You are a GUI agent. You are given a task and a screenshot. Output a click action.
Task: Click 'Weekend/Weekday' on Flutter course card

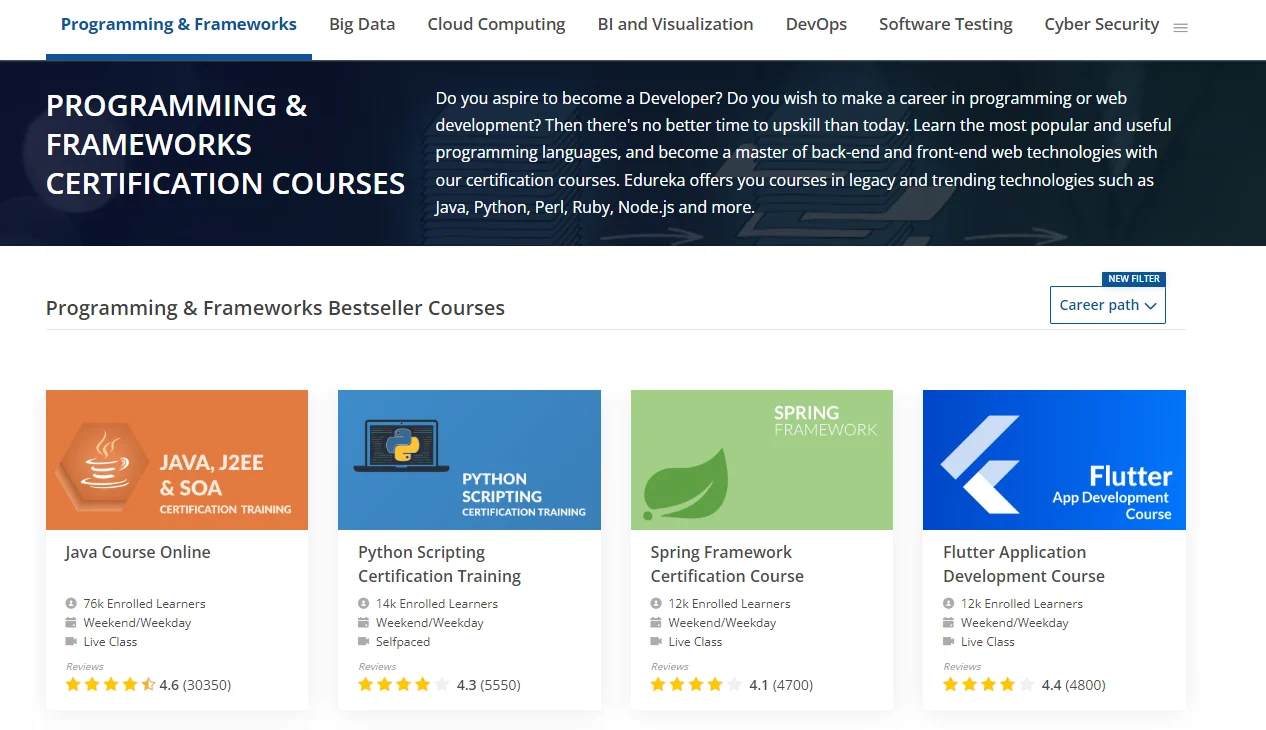point(1015,623)
